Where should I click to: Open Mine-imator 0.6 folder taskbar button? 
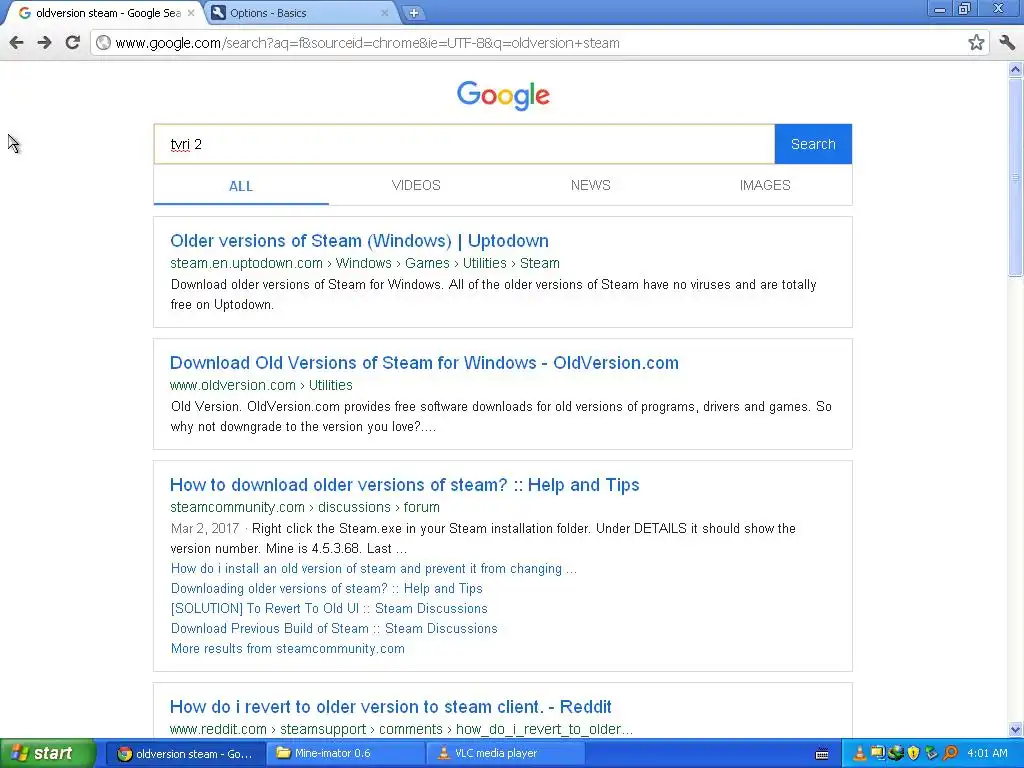click(x=344, y=754)
